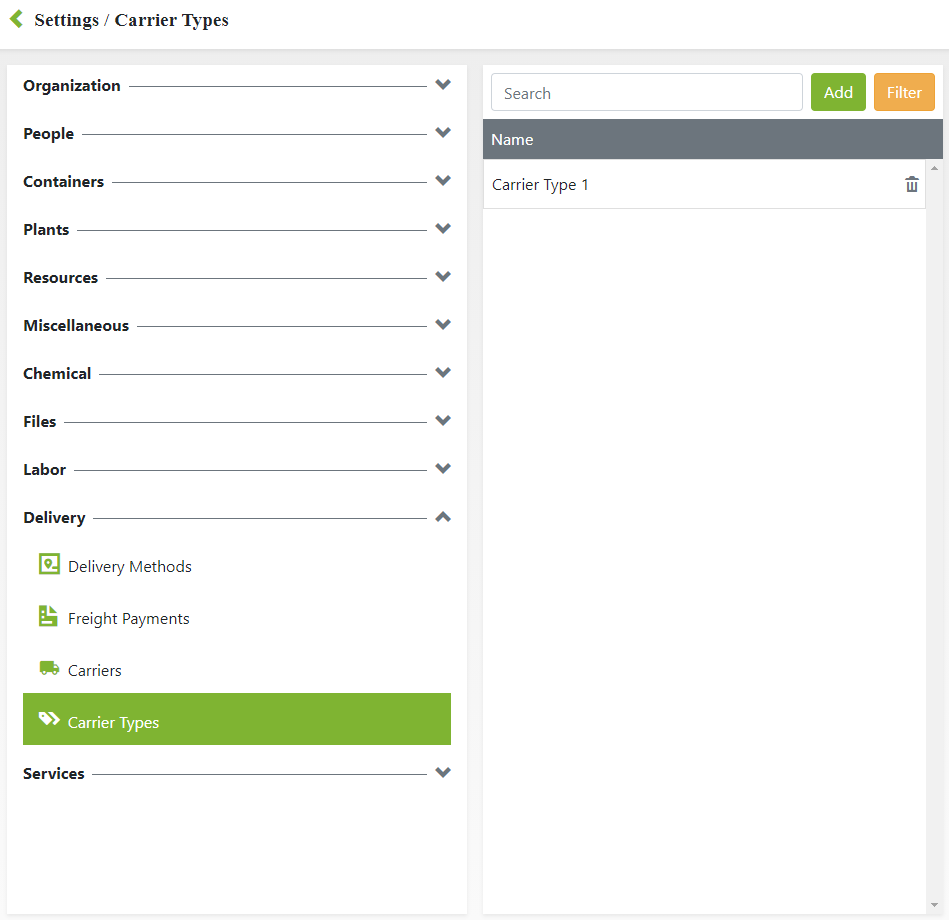The width and height of the screenshot is (949, 920).
Task: Click the scrollbar down arrow in list
Action: coord(935,906)
